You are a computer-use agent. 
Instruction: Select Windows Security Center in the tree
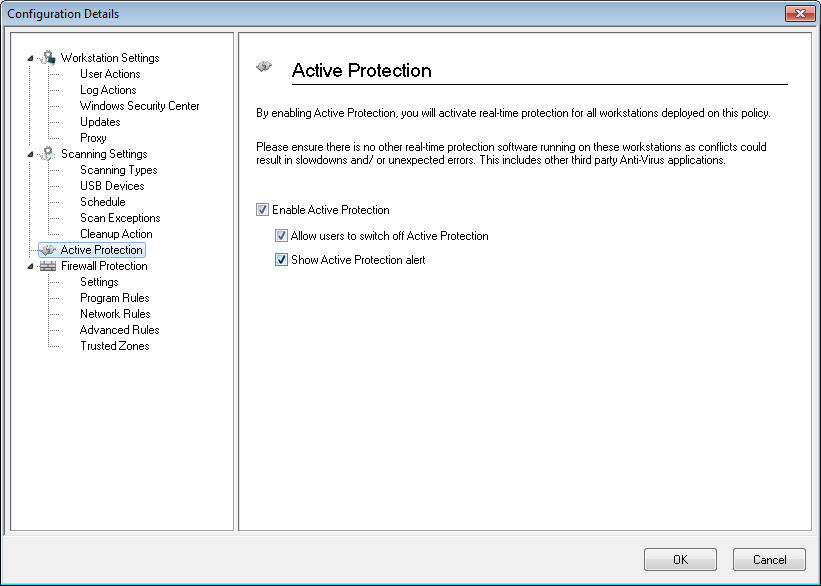(139, 106)
